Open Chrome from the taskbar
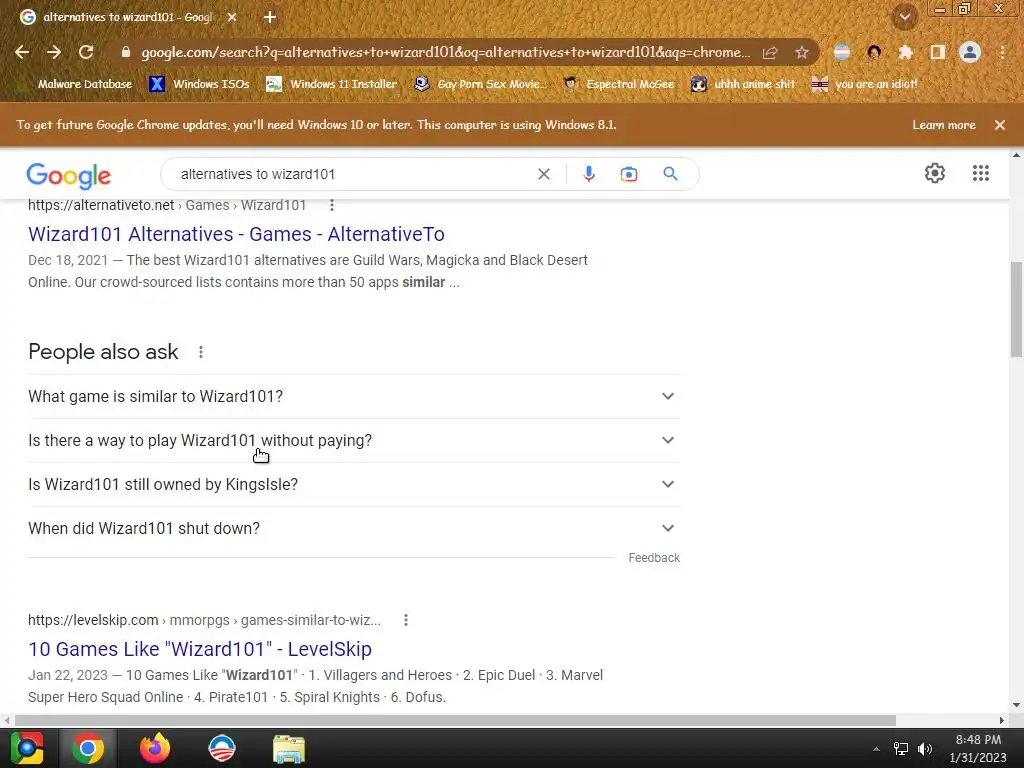Image resolution: width=1024 pixels, height=768 pixels. pyautogui.click(x=88, y=748)
